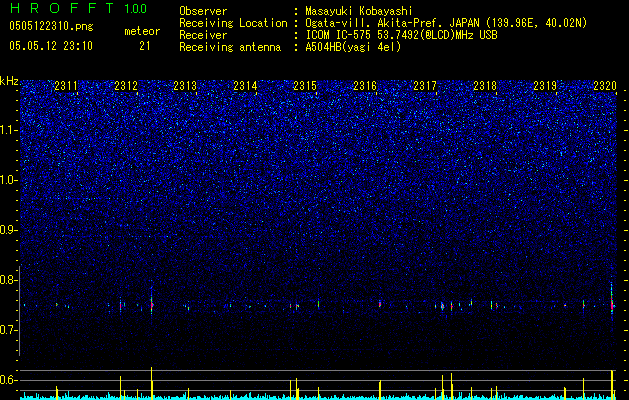Click the 2312 time marker
The image size is (629, 400).
(126, 85)
